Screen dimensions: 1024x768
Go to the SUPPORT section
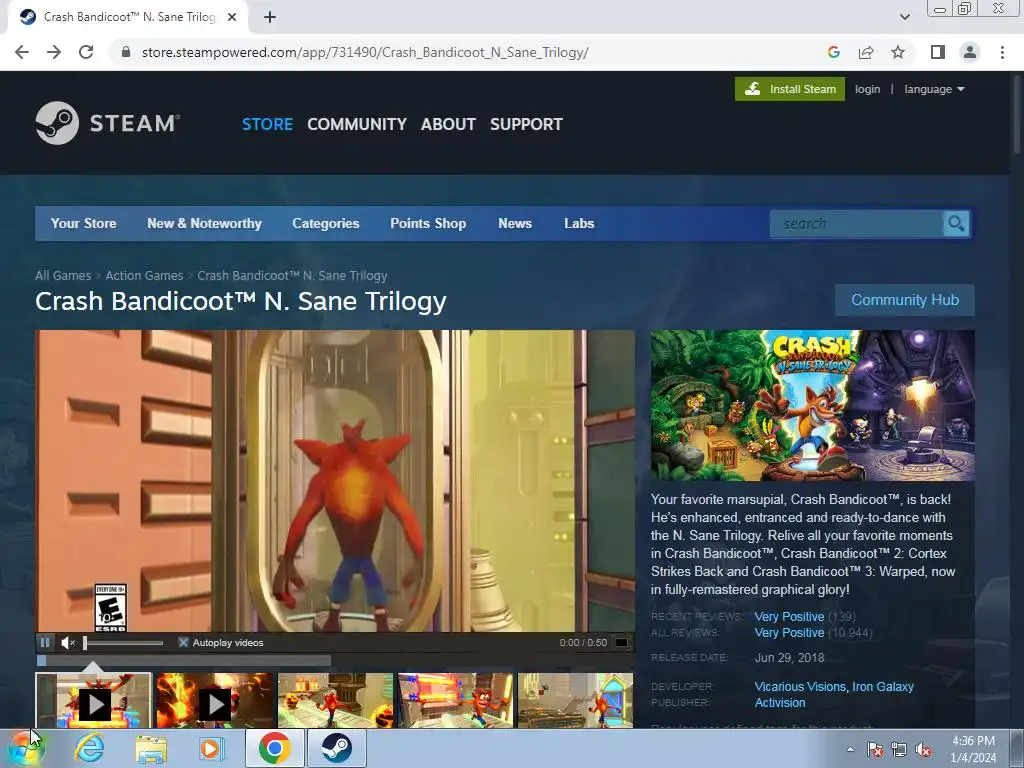pos(526,124)
